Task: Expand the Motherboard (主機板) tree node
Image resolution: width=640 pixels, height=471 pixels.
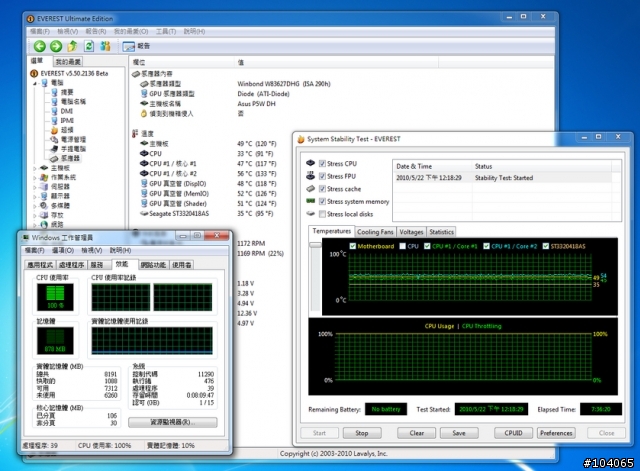Action: coord(35,168)
